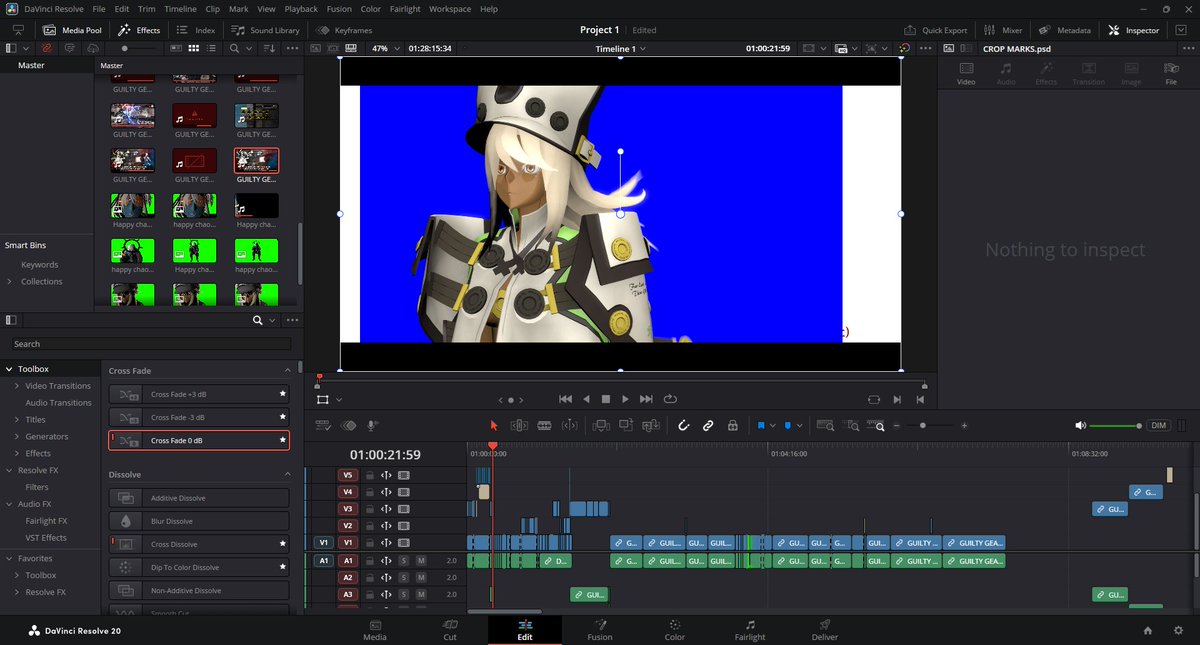This screenshot has width=1200, height=645.
Task: Toggle timeline Snapping magnet
Action: pyautogui.click(x=684, y=425)
